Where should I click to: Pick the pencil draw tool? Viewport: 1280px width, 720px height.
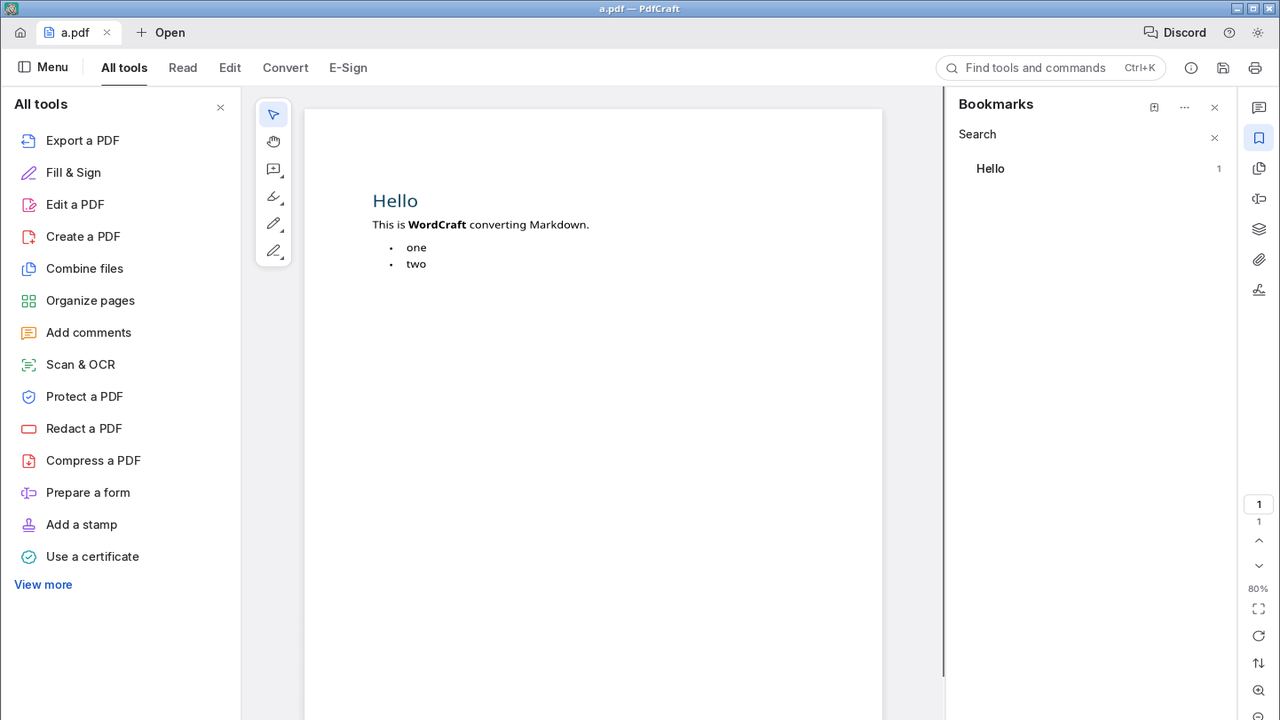273,224
